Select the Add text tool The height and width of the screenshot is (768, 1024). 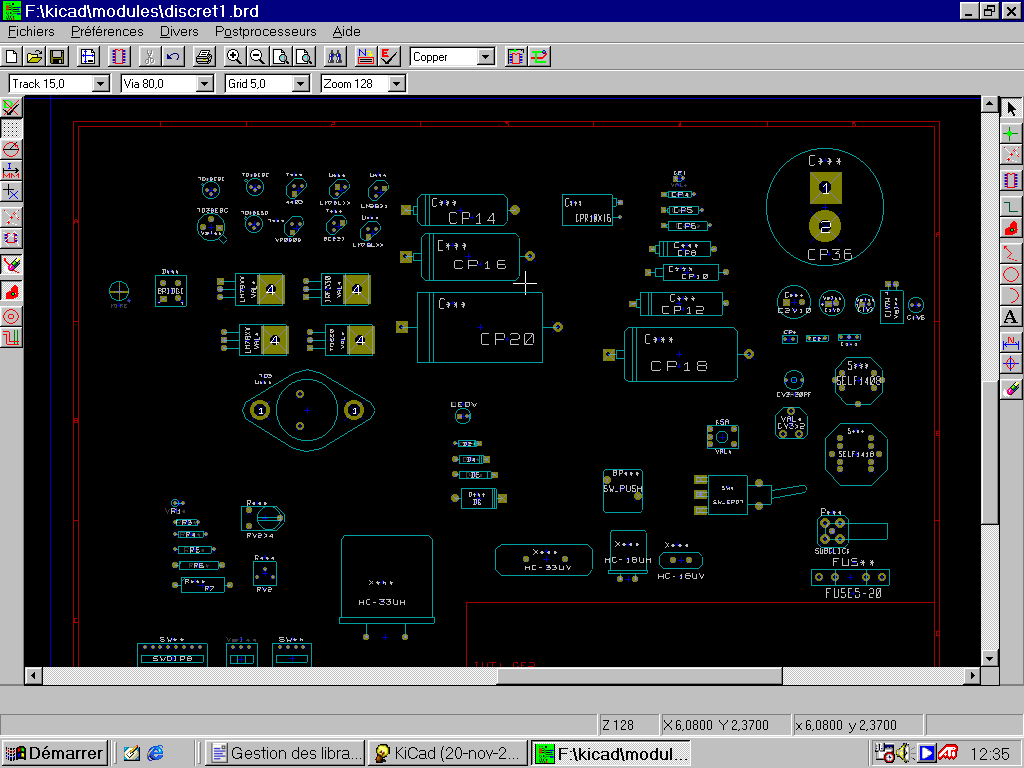click(x=1011, y=317)
